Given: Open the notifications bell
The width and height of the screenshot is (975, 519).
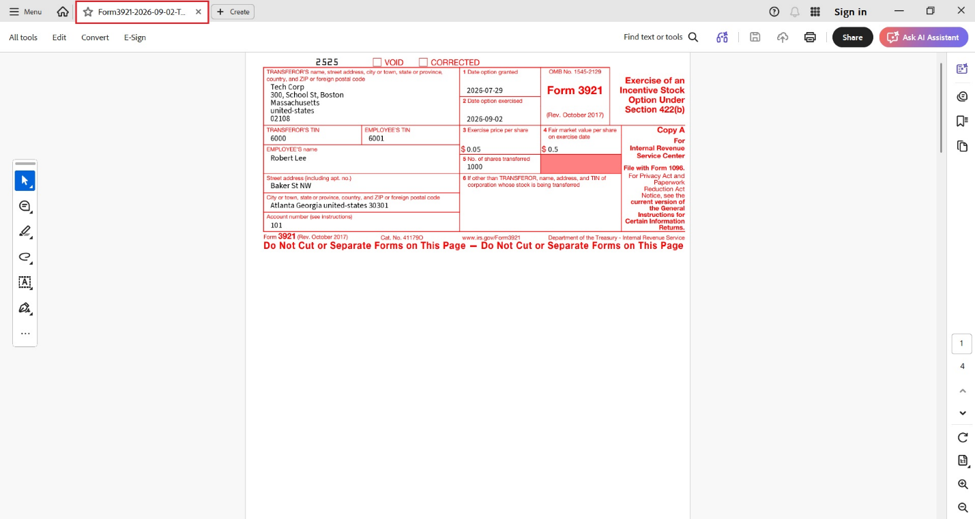Looking at the screenshot, I should 795,12.
